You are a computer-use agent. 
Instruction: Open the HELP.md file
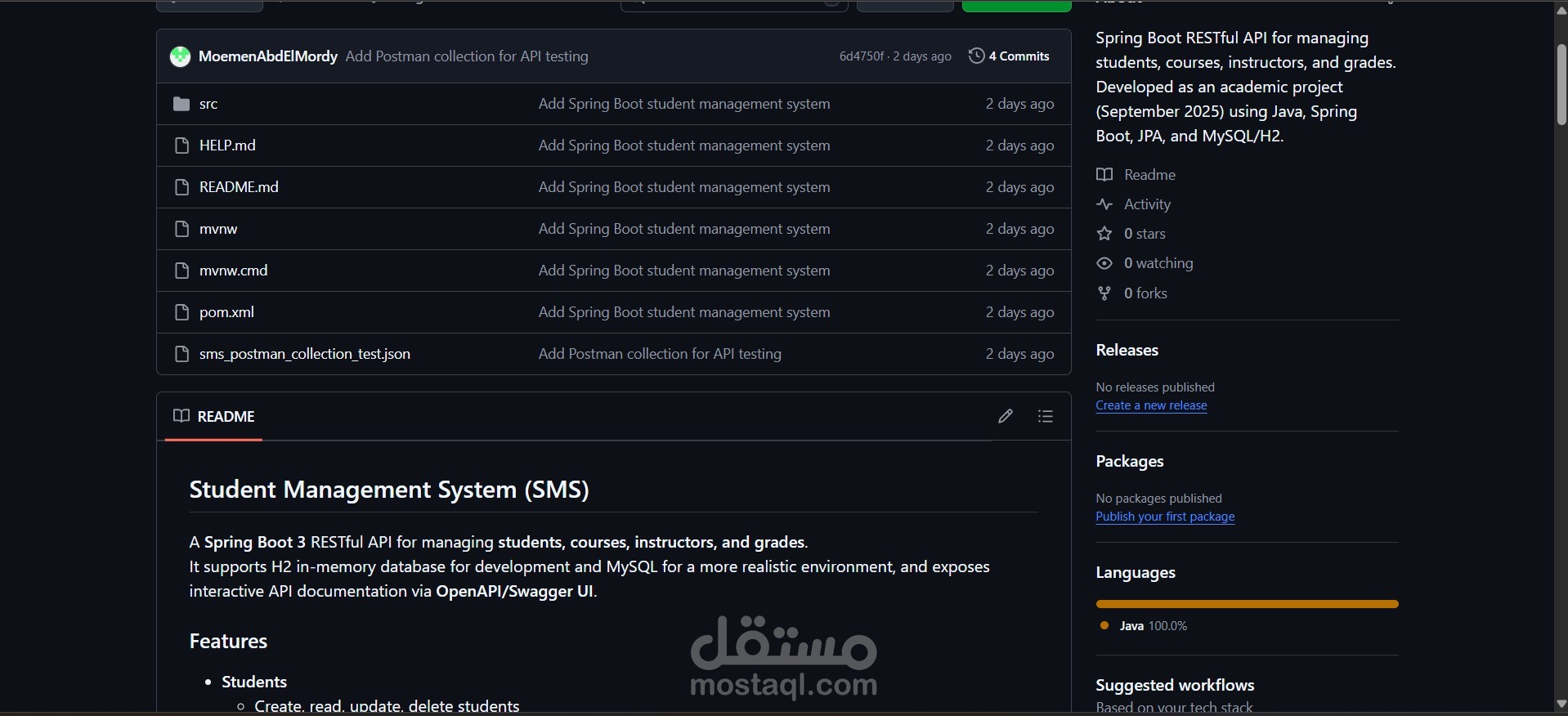click(x=227, y=145)
